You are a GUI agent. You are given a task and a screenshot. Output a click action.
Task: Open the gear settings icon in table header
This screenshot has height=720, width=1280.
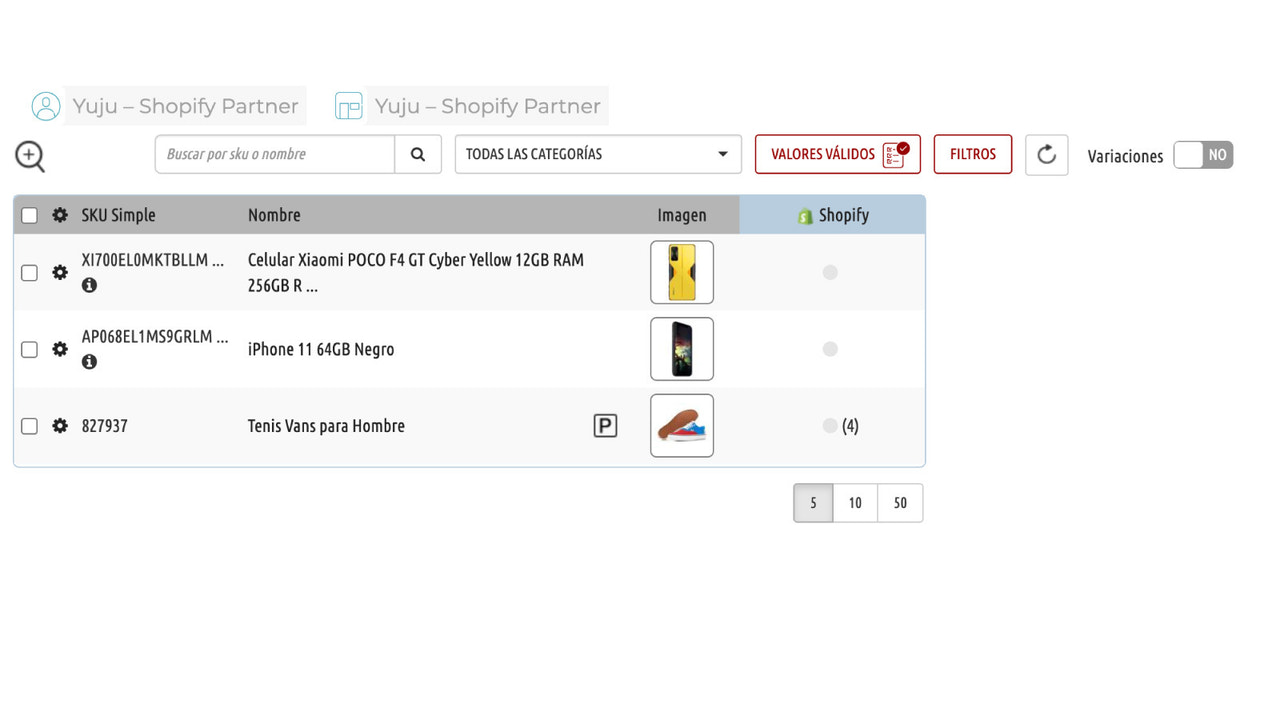click(x=60, y=215)
